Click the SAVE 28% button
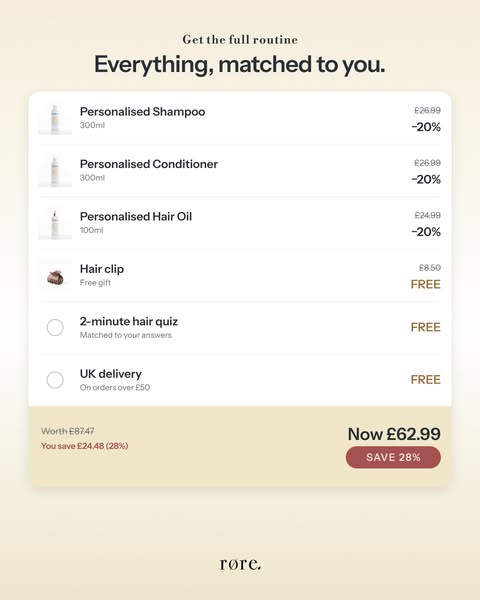Screen dimensions: 480x600 (393, 457)
